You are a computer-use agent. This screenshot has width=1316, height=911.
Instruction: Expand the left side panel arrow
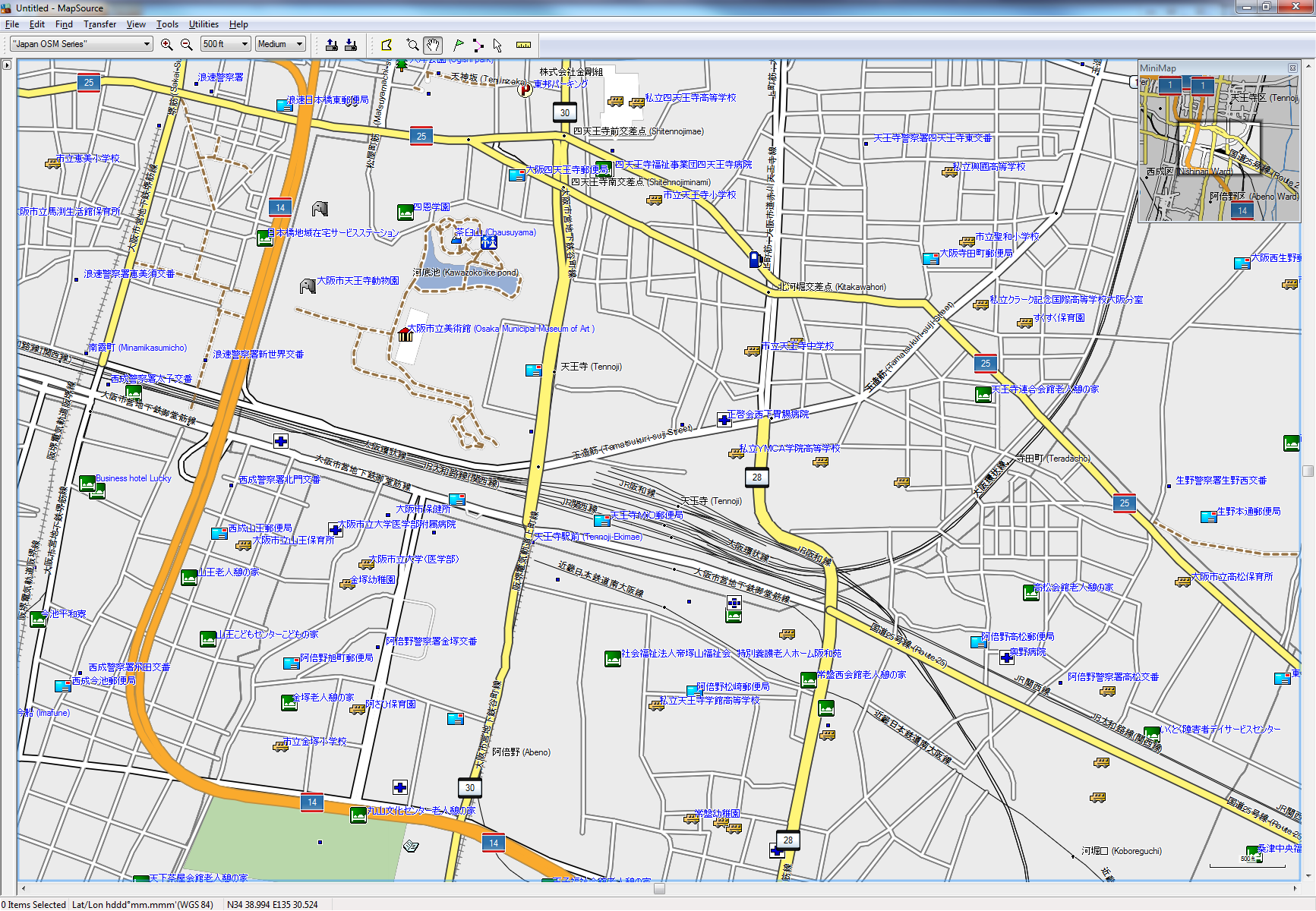pos(7,65)
